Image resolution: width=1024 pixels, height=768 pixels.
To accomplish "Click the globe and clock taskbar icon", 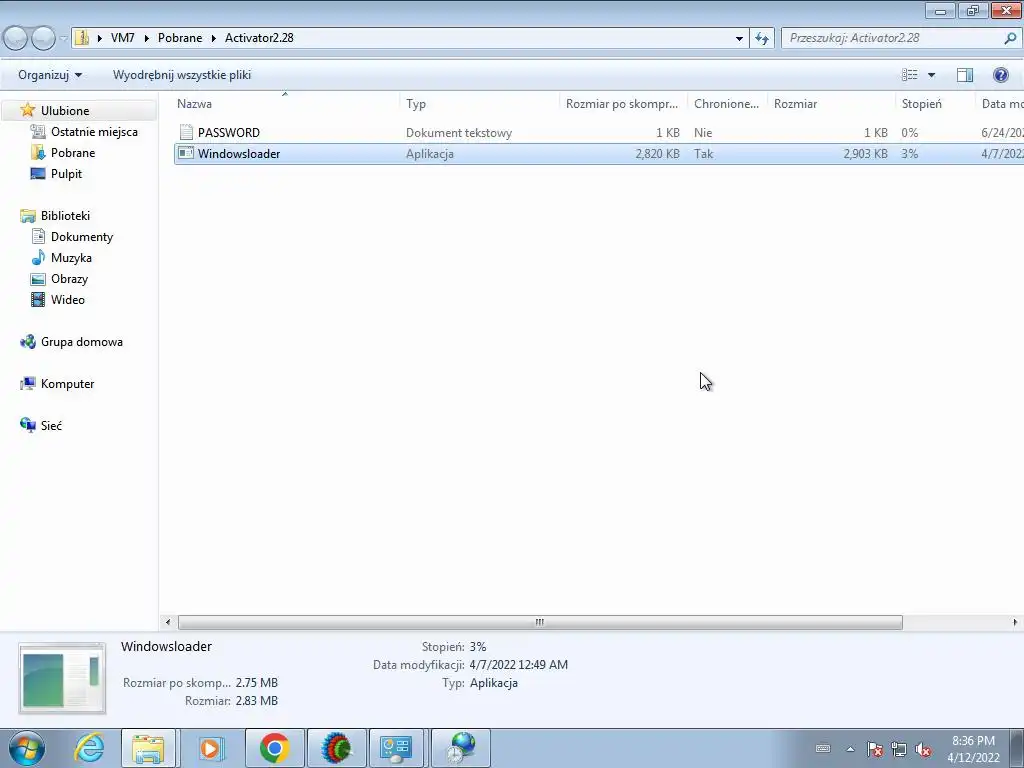I will pyautogui.click(x=461, y=748).
